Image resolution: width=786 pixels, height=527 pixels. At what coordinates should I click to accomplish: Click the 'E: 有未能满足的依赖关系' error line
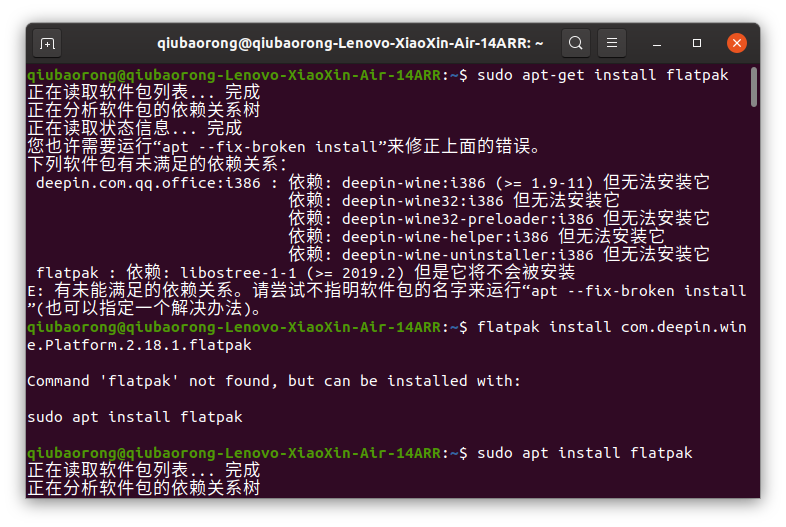tap(386, 291)
